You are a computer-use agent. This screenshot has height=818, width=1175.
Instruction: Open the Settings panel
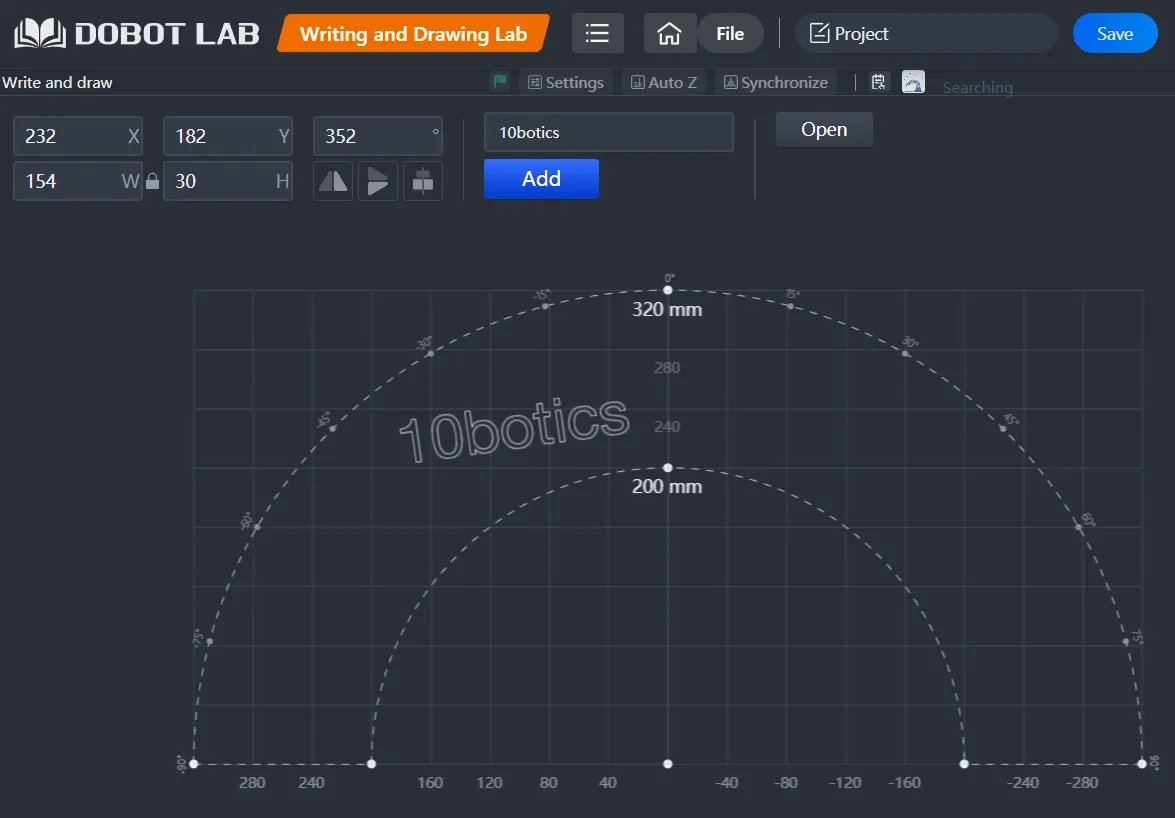pos(566,82)
